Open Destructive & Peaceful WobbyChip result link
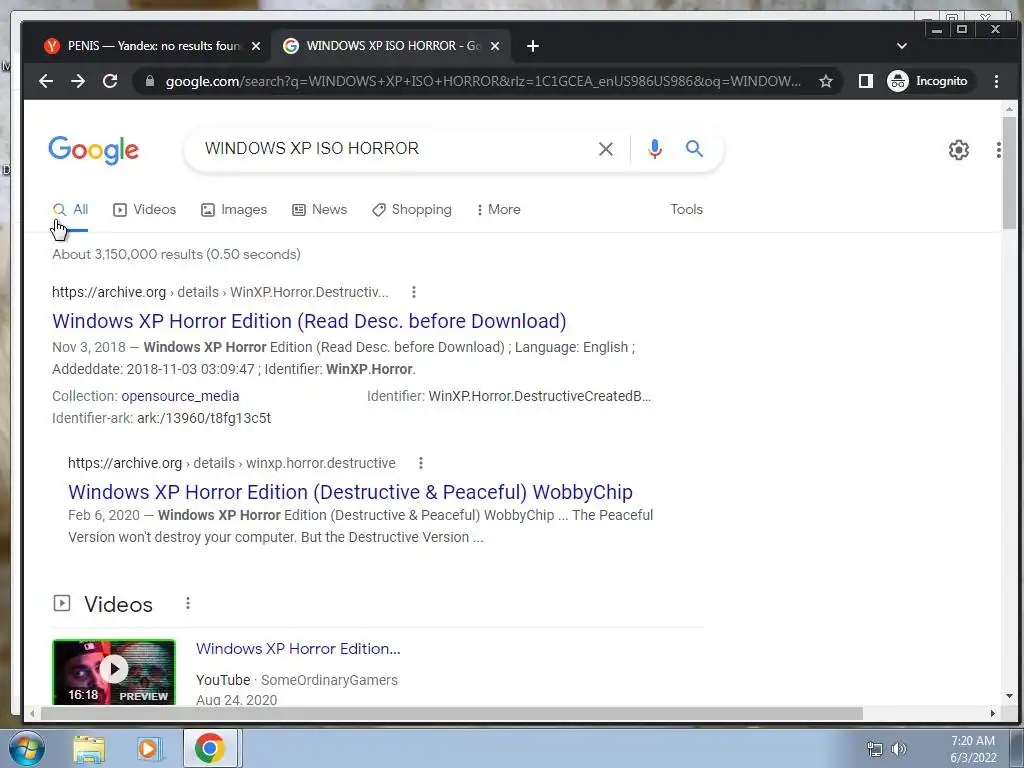The width and height of the screenshot is (1024, 768). tap(350, 492)
